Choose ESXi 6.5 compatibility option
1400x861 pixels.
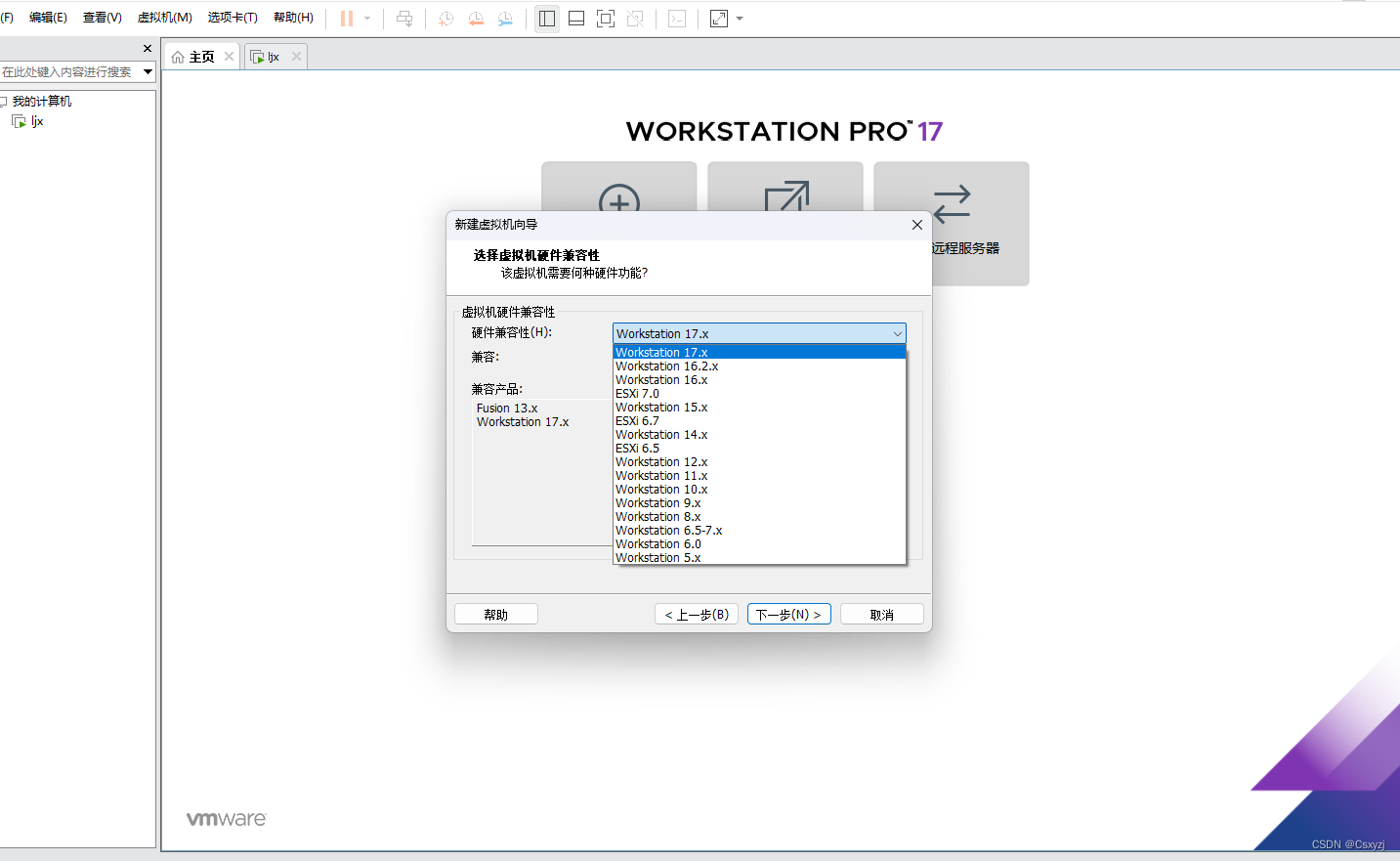tap(759, 449)
